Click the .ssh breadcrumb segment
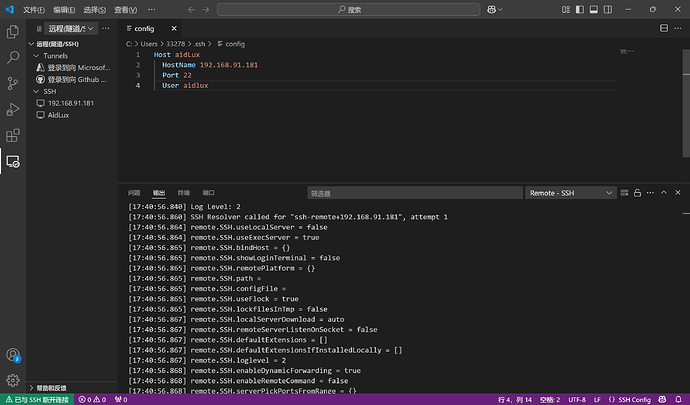690x405 pixels. tap(200, 44)
